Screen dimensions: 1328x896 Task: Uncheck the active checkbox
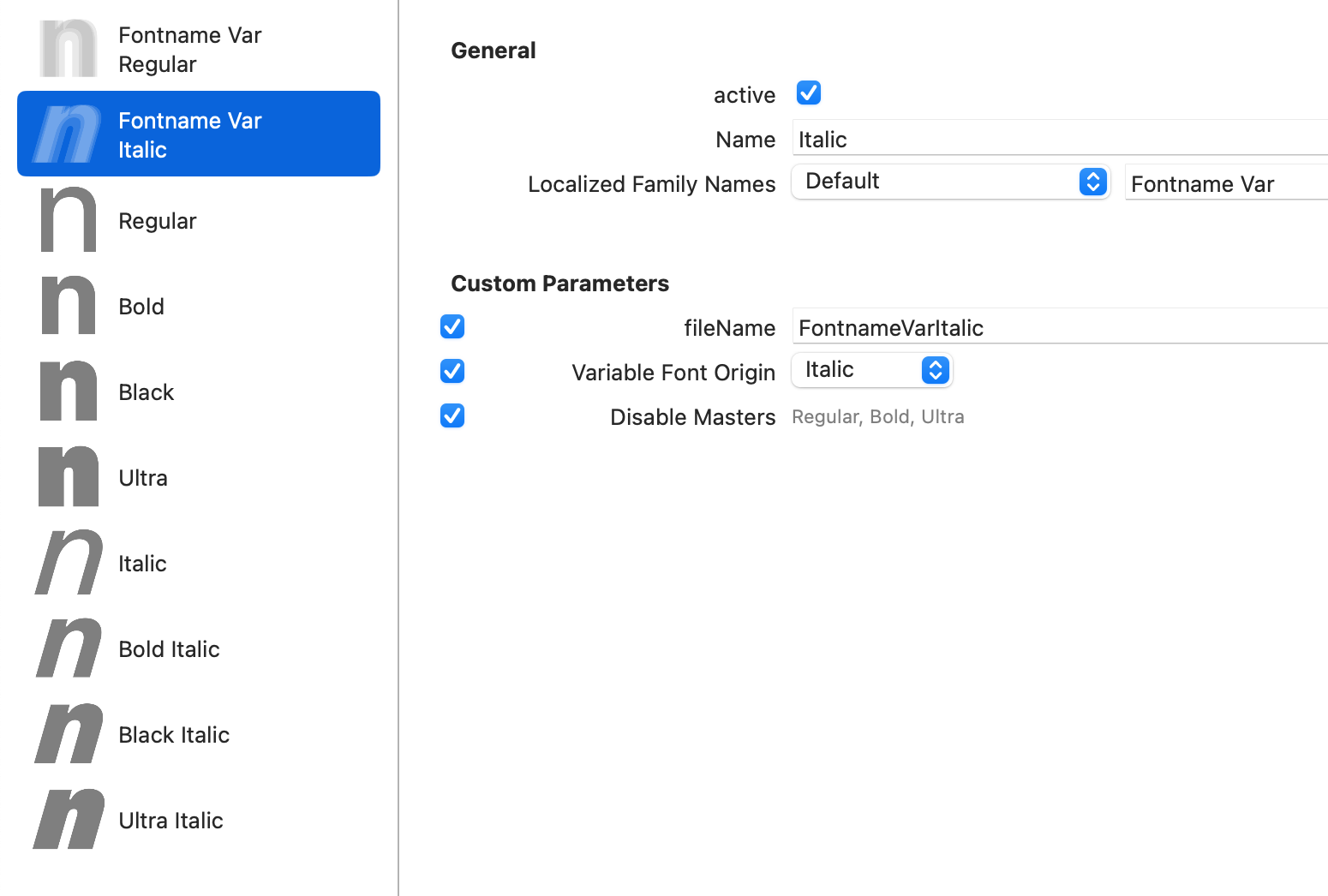(808, 93)
